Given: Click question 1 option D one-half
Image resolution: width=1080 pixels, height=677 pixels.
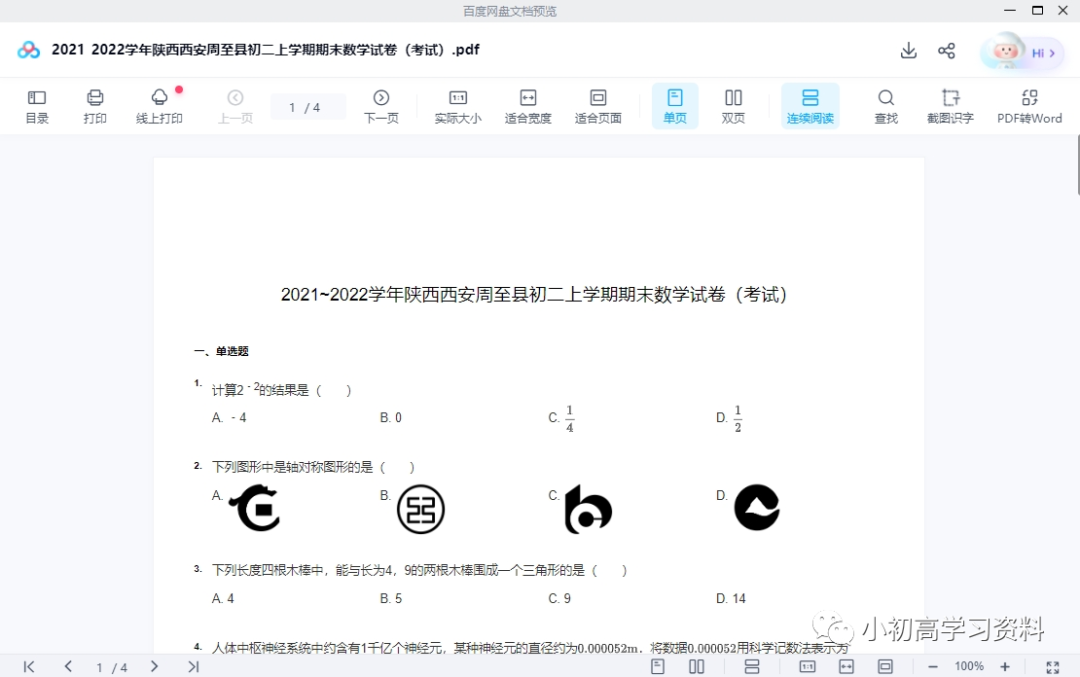Looking at the screenshot, I should coord(729,418).
